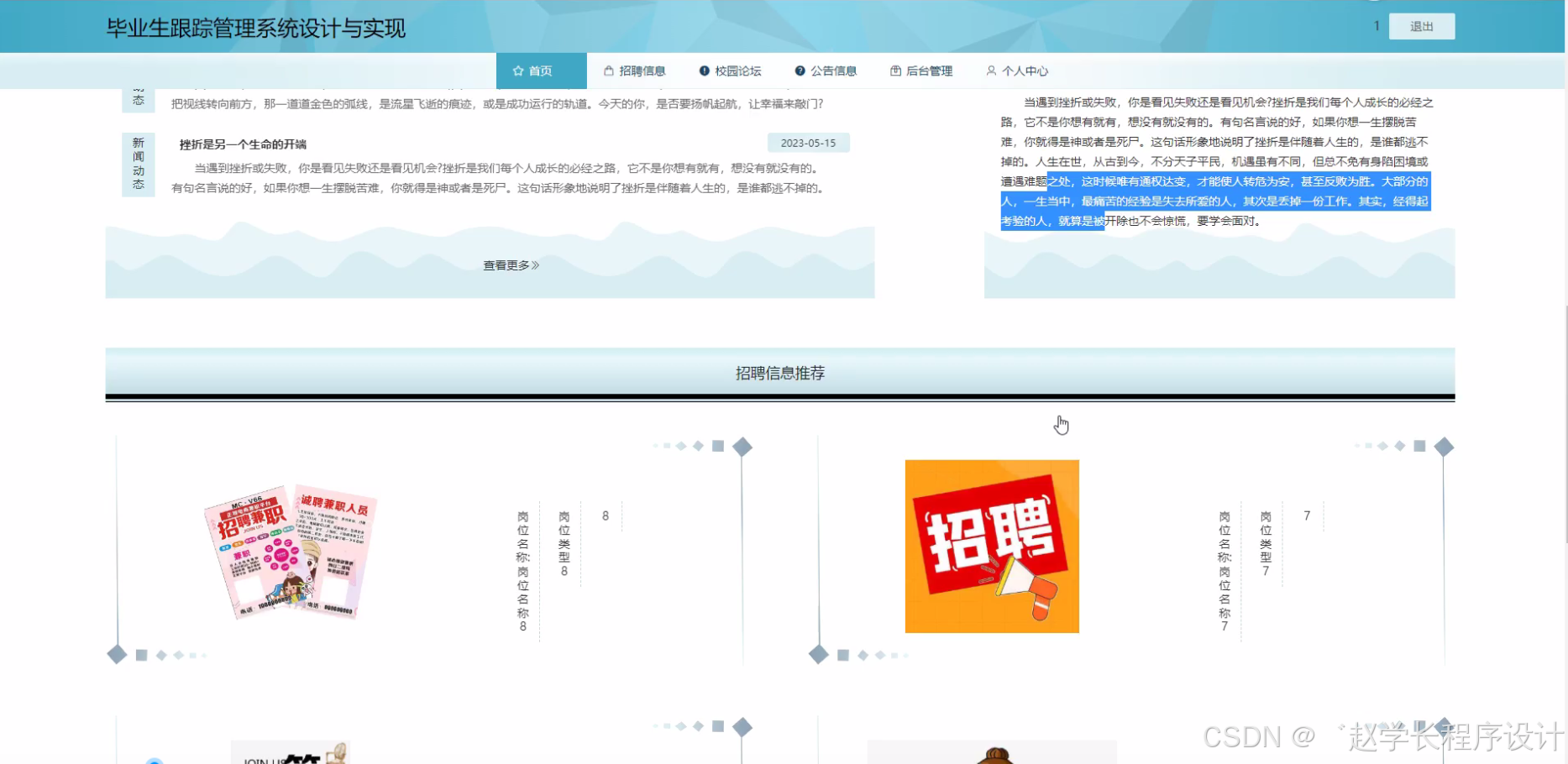The width and height of the screenshot is (1568, 764).
Task: Click the orange 招聘 recruitment image
Action: click(992, 546)
